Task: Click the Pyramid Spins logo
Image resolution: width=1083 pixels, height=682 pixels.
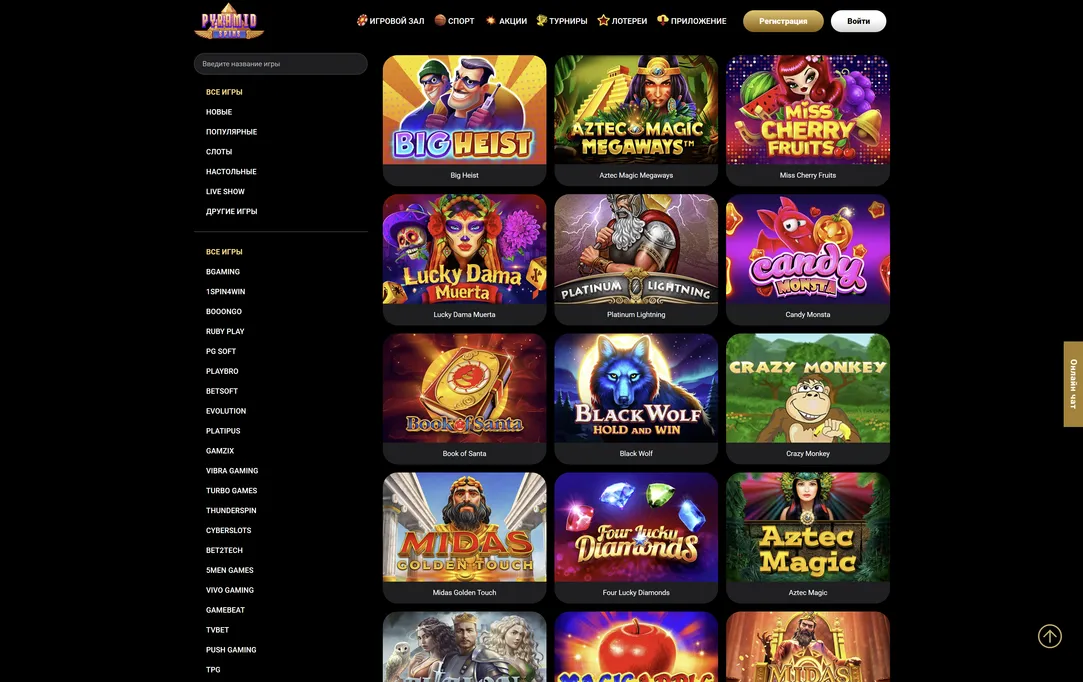Action: coord(229,21)
